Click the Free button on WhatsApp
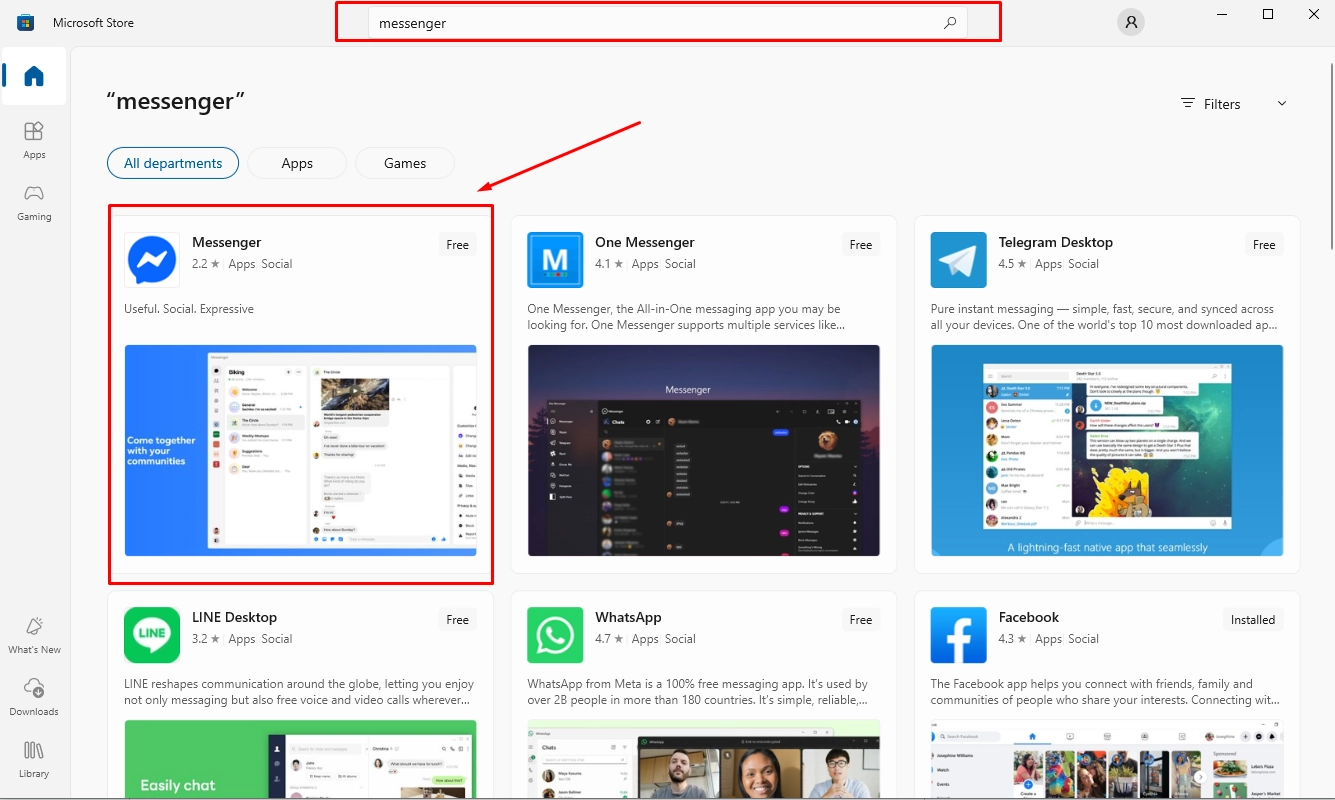The image size is (1335, 800). tap(861, 620)
